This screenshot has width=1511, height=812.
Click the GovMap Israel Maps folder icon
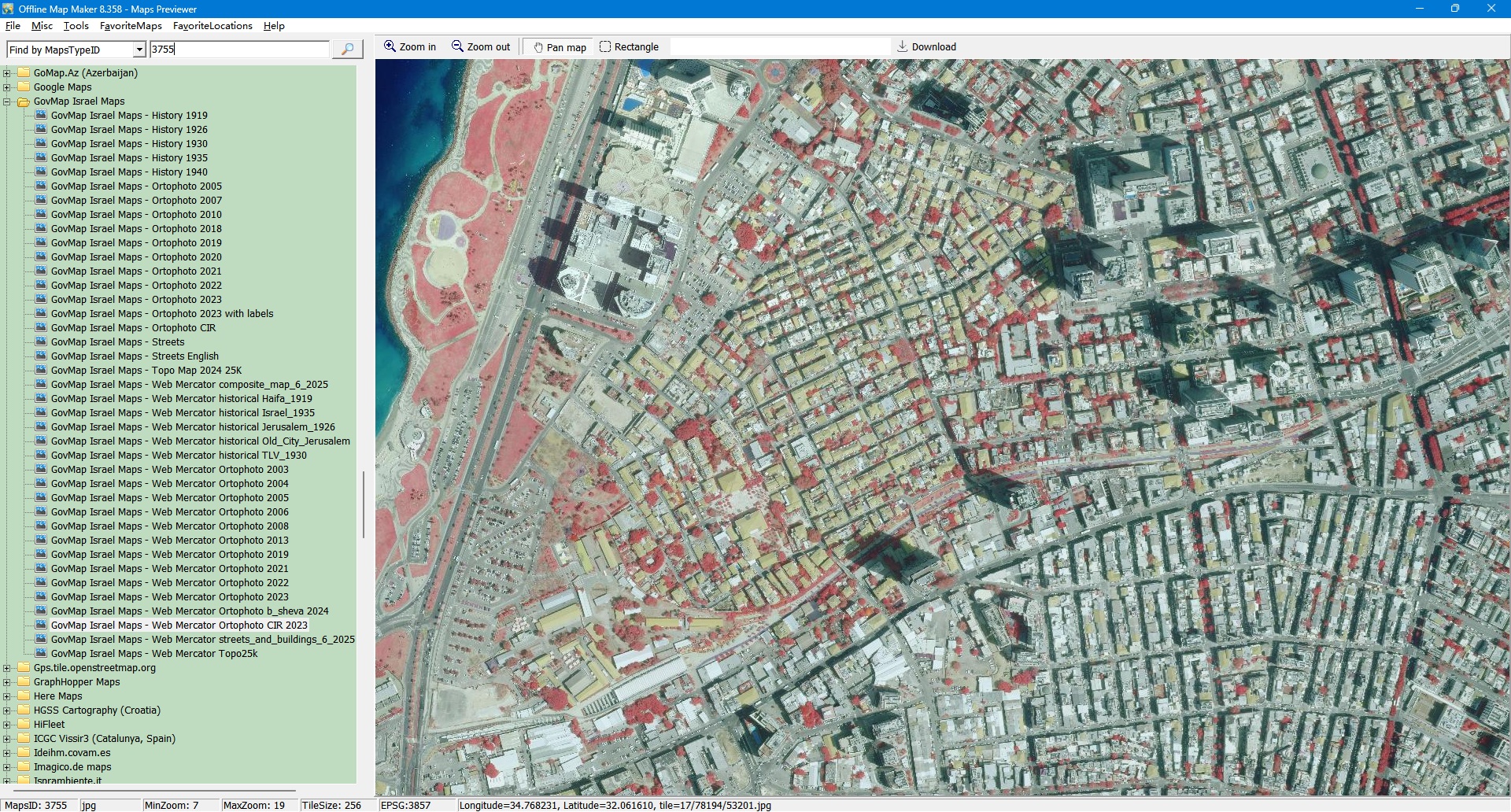tap(24, 101)
